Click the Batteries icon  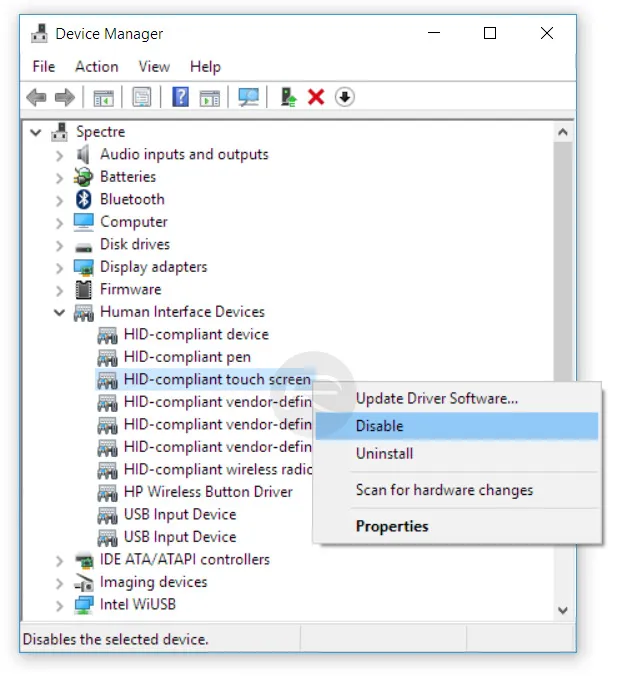(x=83, y=177)
